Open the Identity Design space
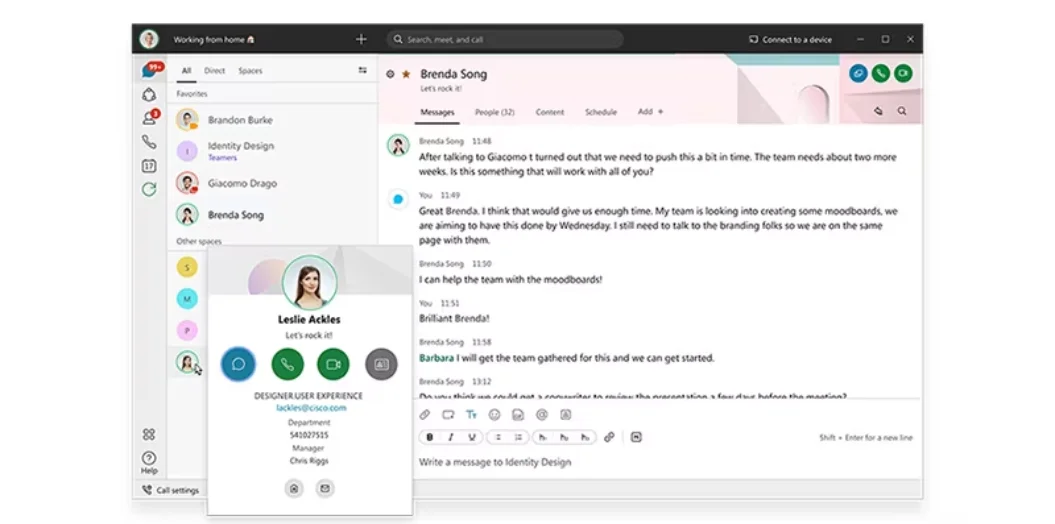The width and height of the screenshot is (1055, 524). [272, 151]
